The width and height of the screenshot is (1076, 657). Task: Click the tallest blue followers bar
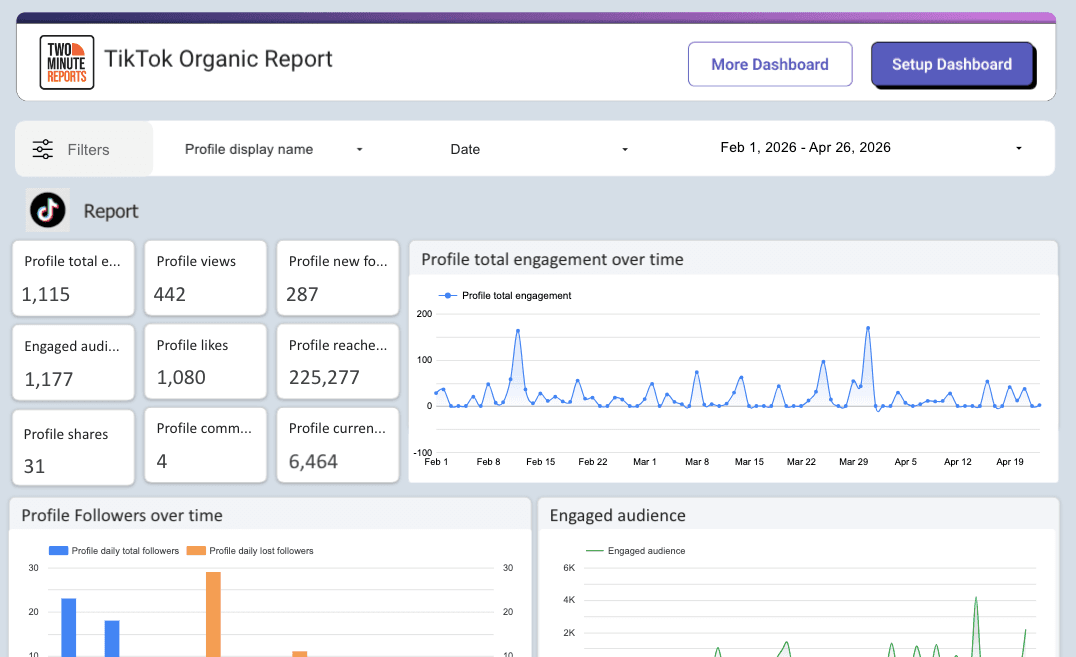click(x=69, y=627)
